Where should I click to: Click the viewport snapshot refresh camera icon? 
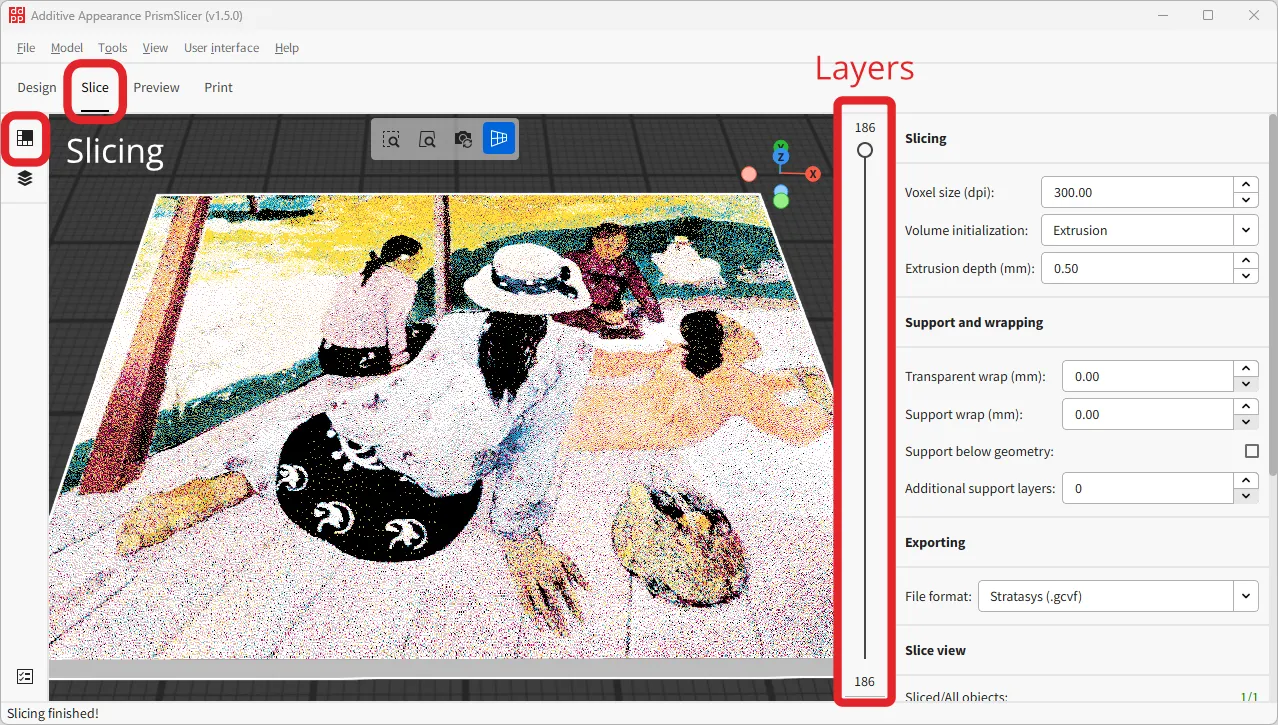point(462,139)
